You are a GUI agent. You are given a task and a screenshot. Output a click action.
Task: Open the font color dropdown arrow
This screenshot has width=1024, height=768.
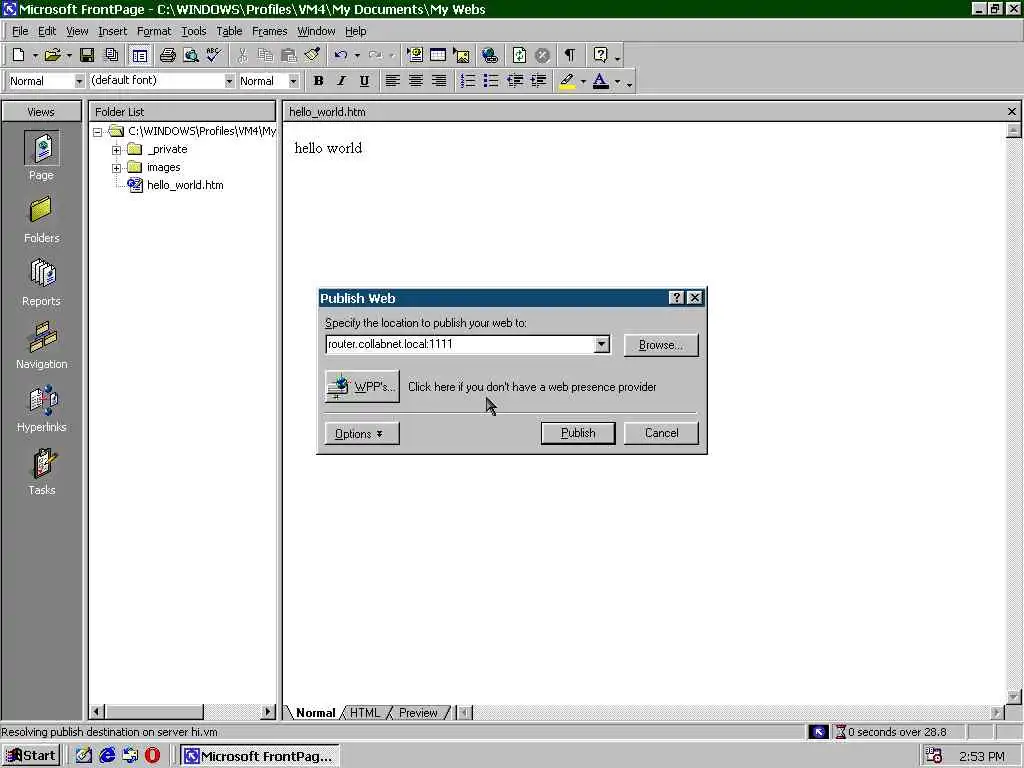coord(617,82)
